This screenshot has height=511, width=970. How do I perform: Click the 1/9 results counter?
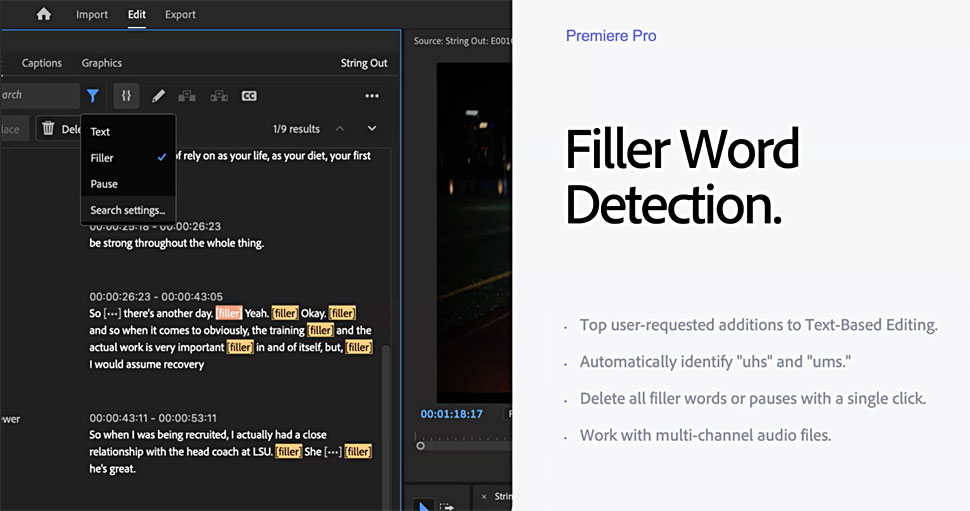tap(296, 129)
